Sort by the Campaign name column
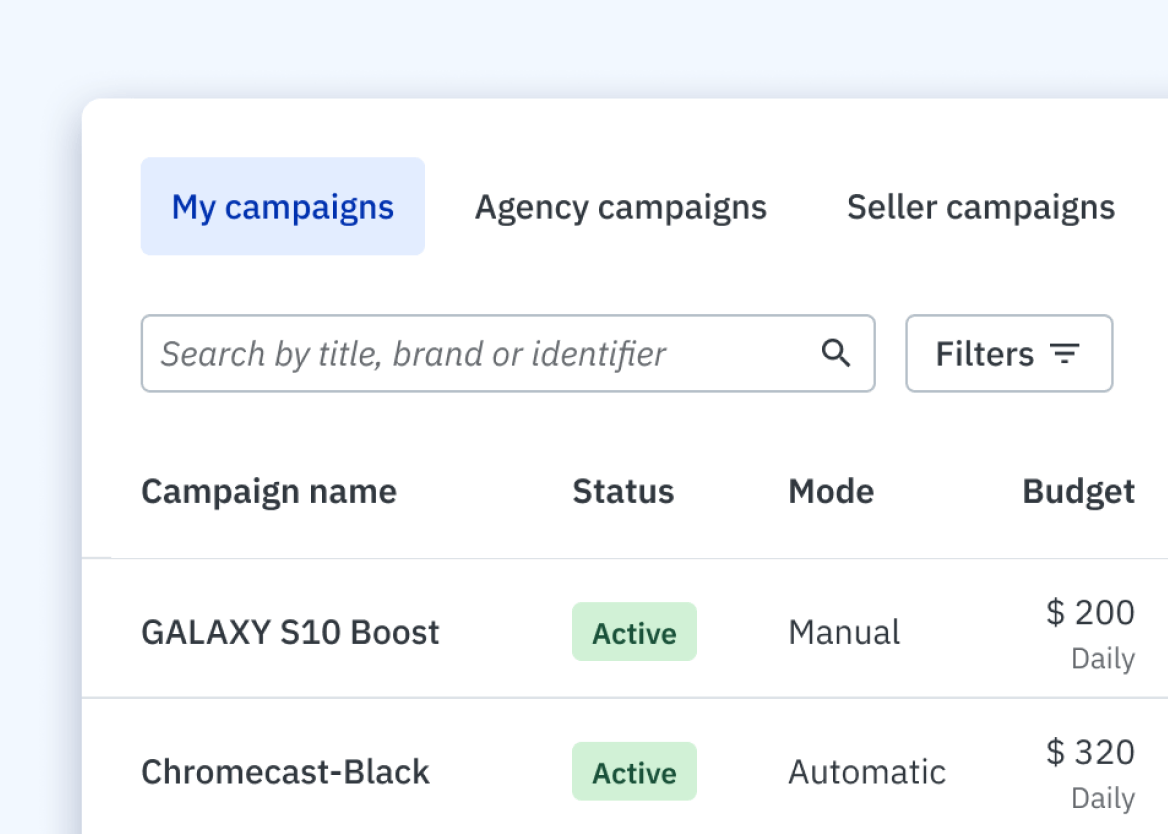The width and height of the screenshot is (1168, 834). 268,491
